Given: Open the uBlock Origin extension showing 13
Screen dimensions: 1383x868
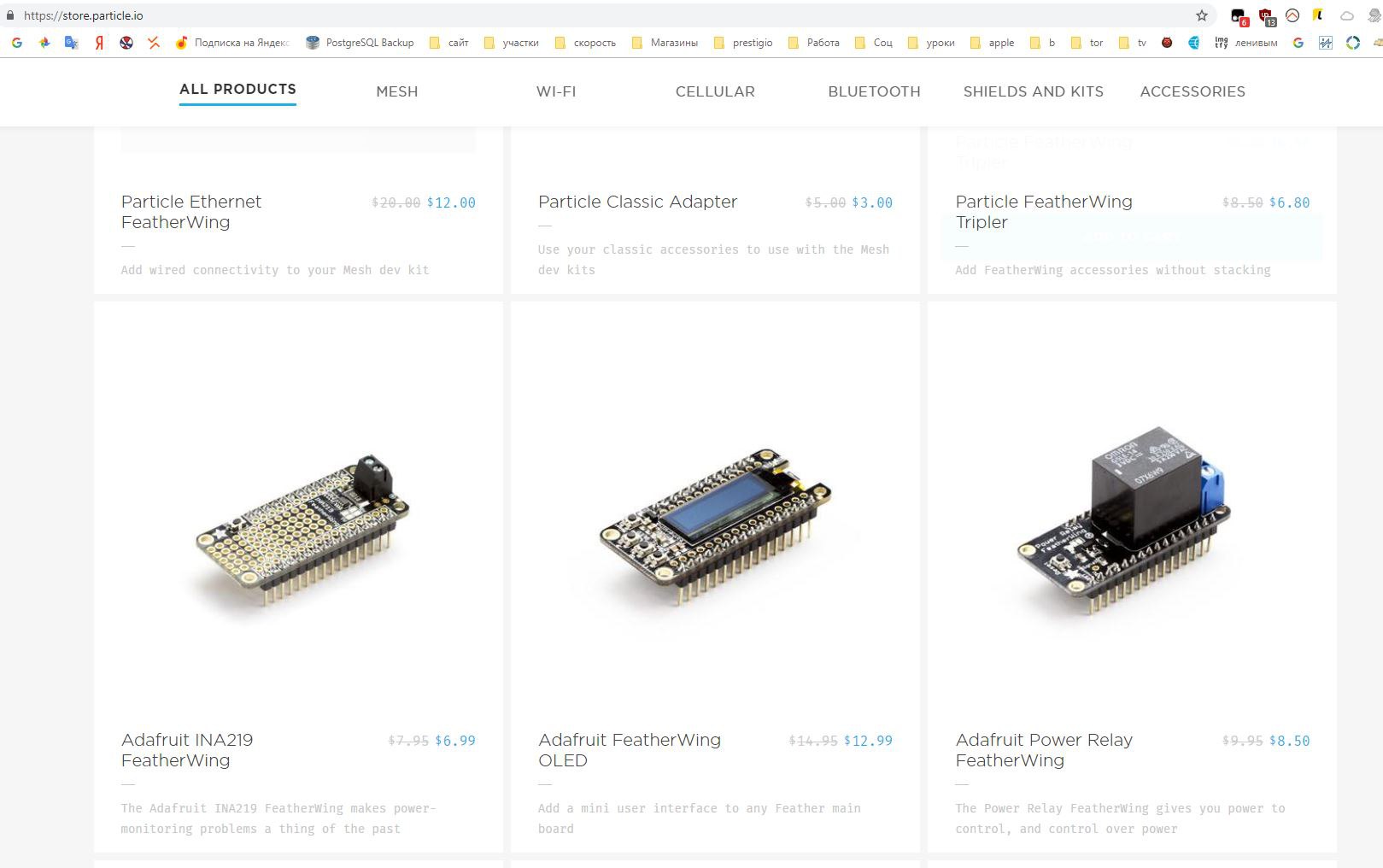Looking at the screenshot, I should (x=1266, y=16).
